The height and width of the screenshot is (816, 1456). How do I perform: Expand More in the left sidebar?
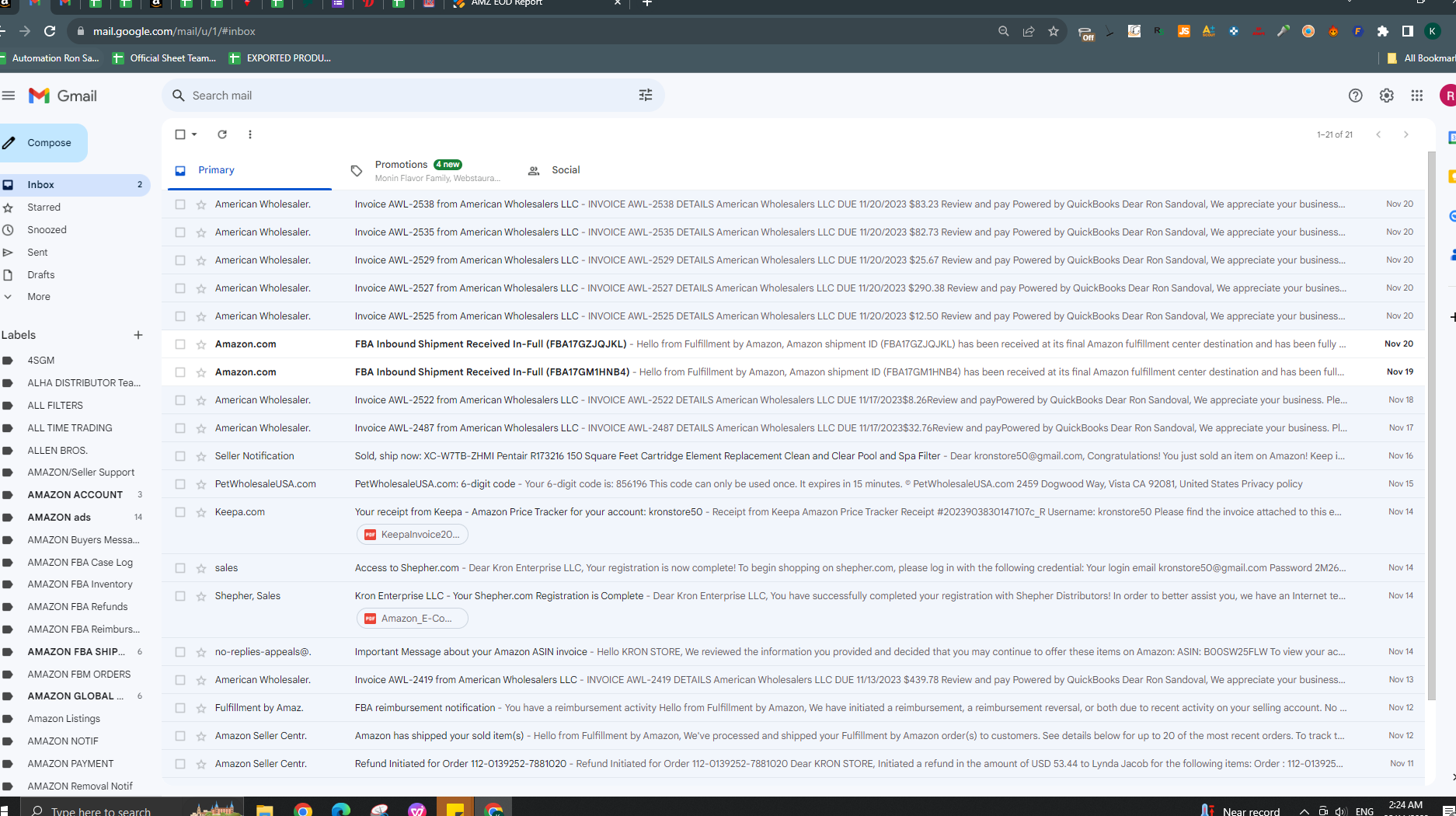pos(39,297)
